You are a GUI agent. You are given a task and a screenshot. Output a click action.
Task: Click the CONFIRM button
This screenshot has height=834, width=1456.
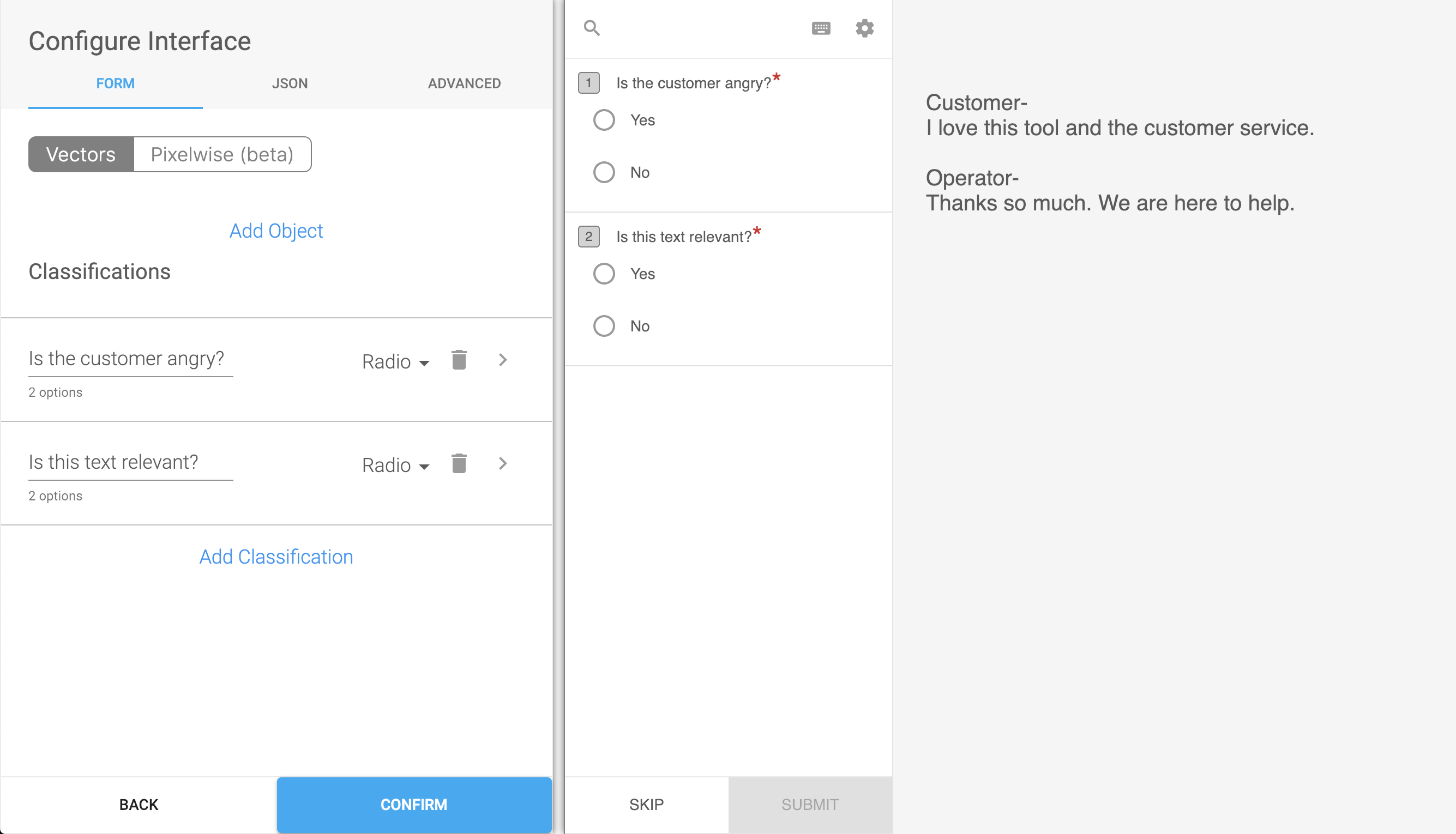(414, 804)
